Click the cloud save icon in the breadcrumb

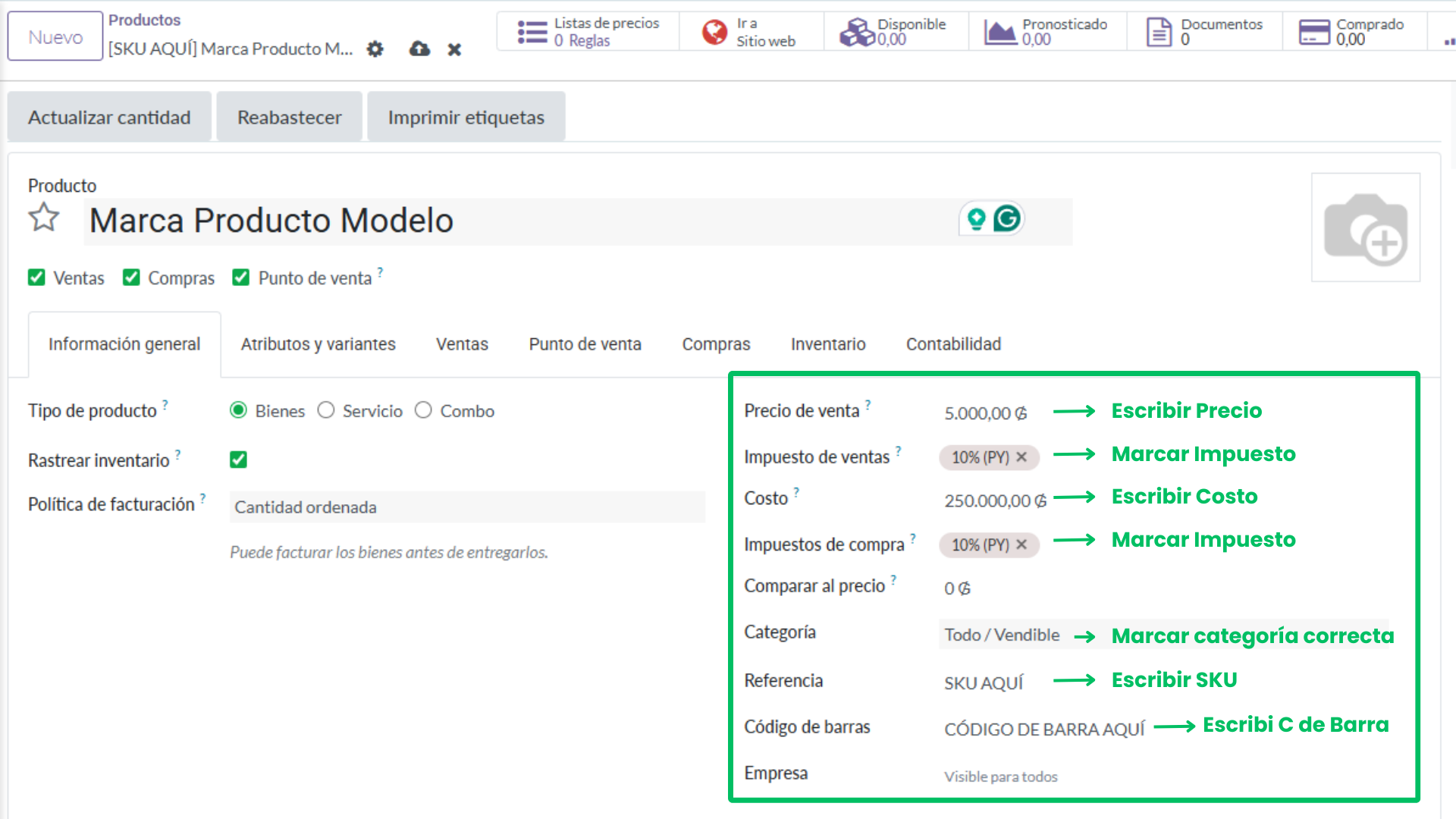[x=419, y=49]
